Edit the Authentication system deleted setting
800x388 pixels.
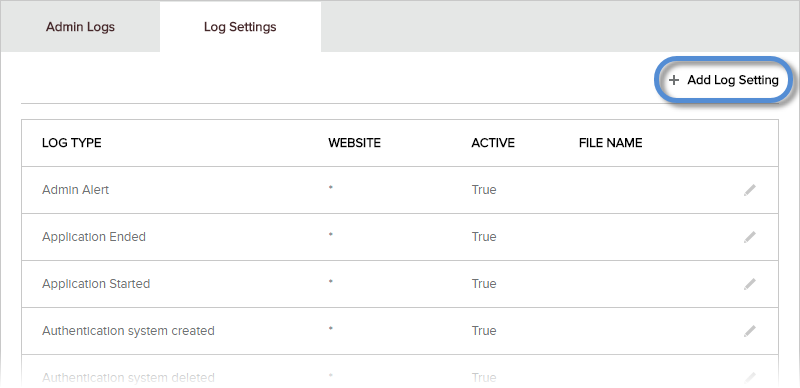(749, 378)
